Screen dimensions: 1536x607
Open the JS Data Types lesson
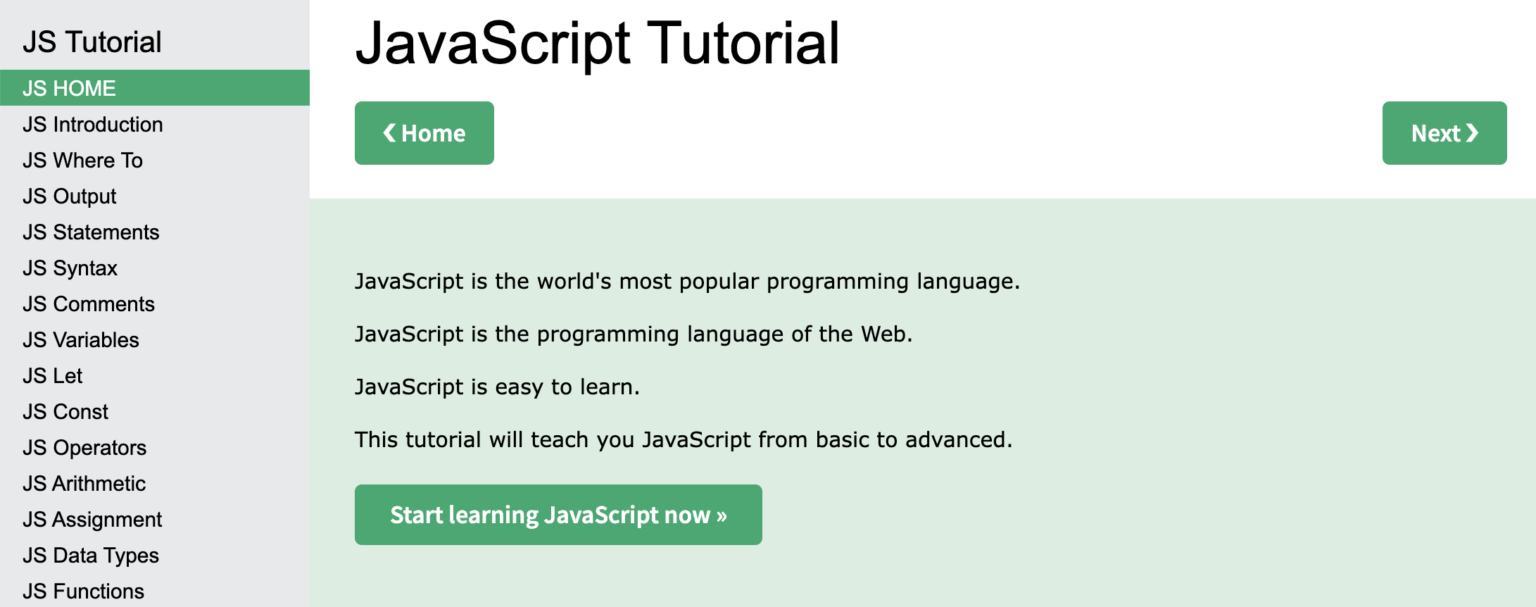pos(91,557)
